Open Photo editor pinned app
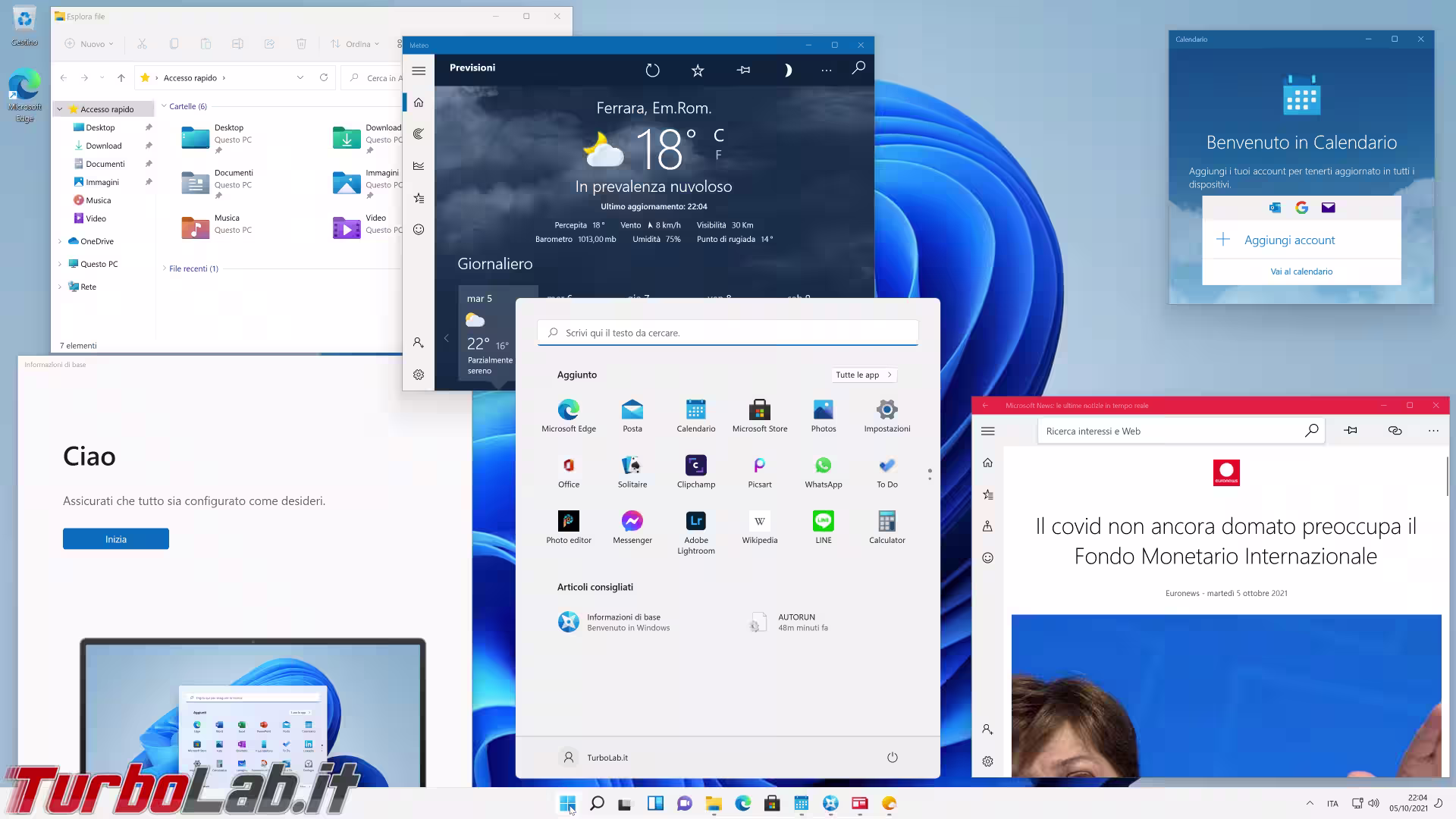The height and width of the screenshot is (819, 1456). [568, 527]
